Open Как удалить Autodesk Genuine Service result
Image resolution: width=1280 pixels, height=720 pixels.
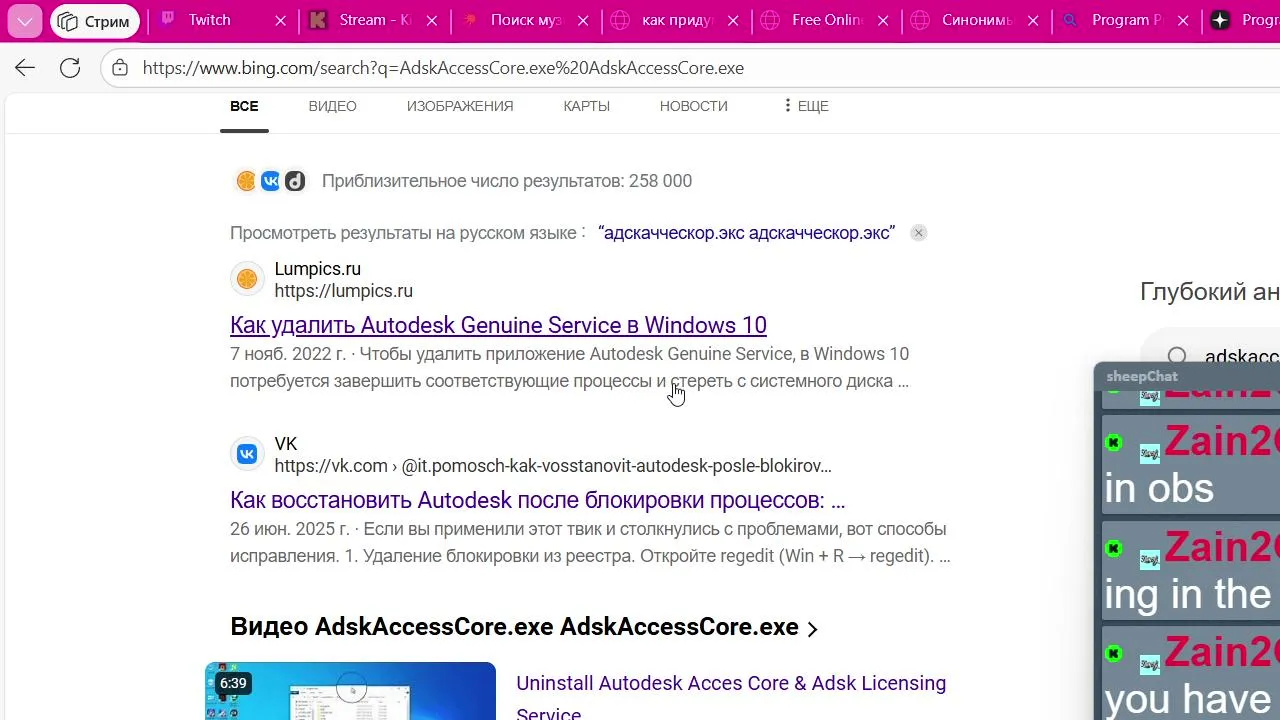click(498, 325)
